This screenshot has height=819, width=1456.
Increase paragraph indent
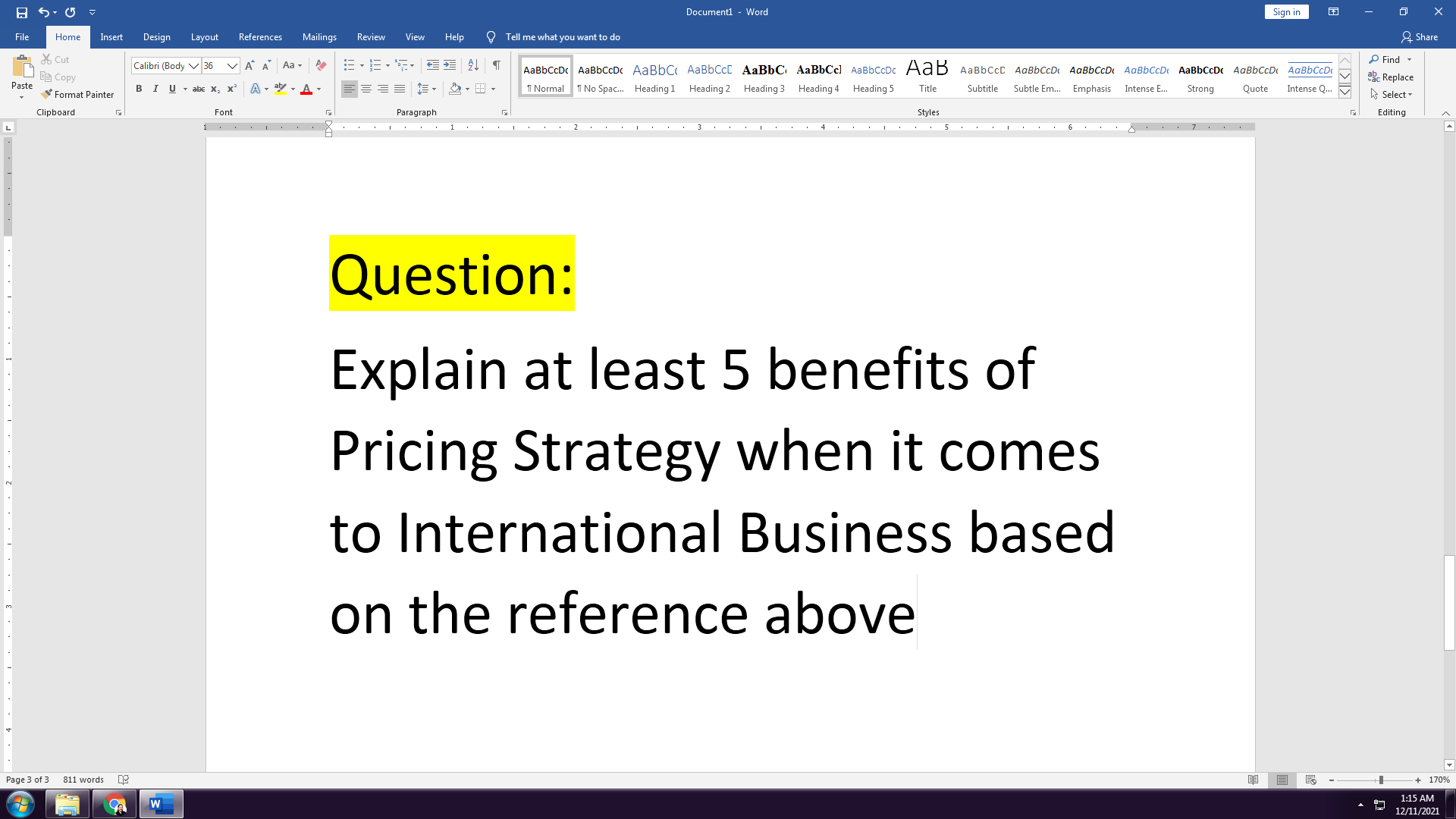click(450, 65)
